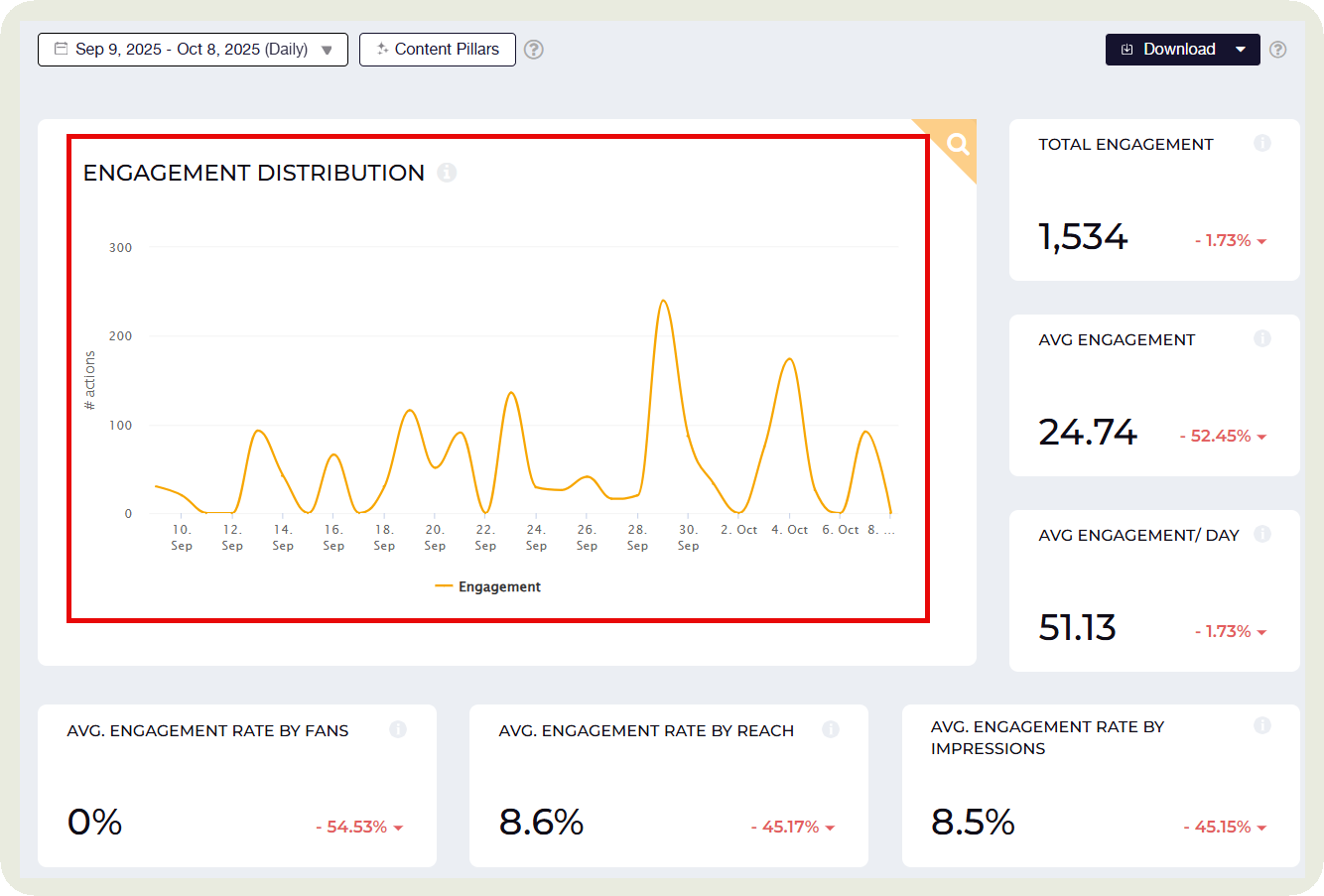
Task: Toggle the Engagement series in chart legend
Action: pyautogui.click(x=488, y=587)
